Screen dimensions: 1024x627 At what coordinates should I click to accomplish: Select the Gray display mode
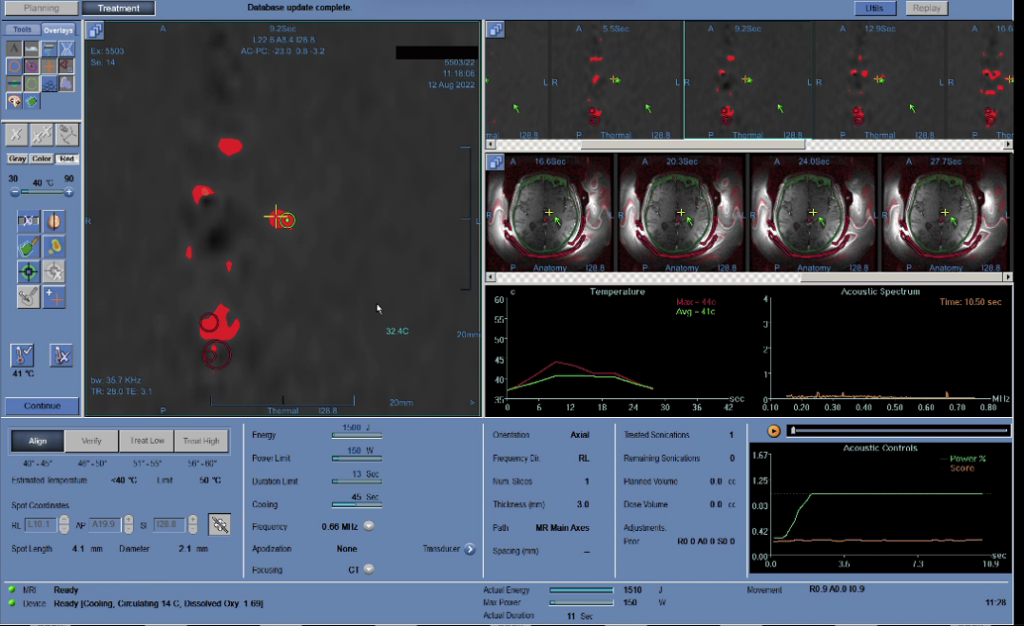pyautogui.click(x=17, y=159)
